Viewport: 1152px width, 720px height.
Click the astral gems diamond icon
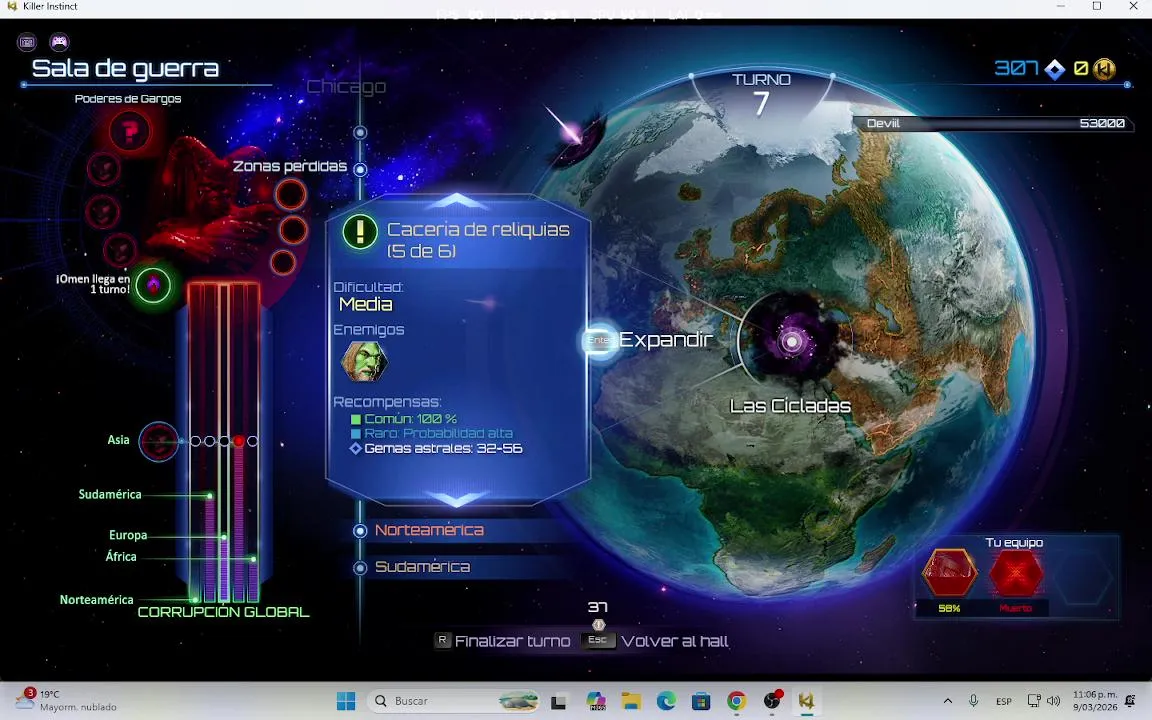point(1055,70)
